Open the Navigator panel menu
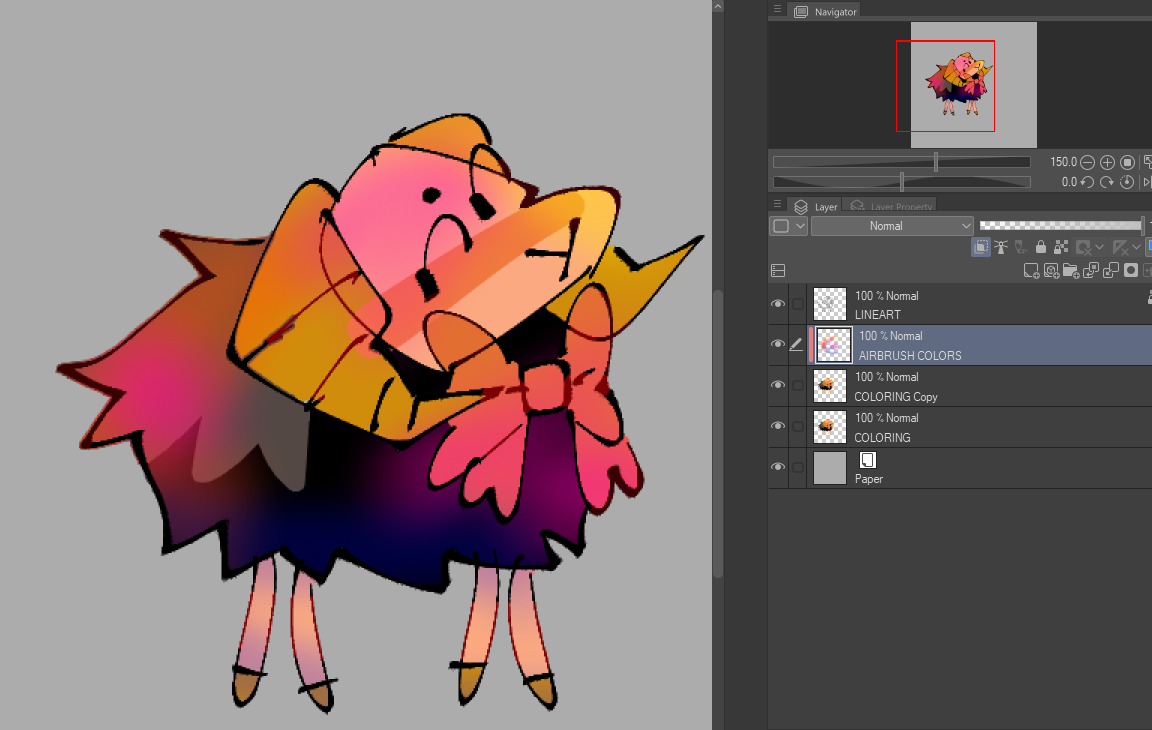 (777, 9)
